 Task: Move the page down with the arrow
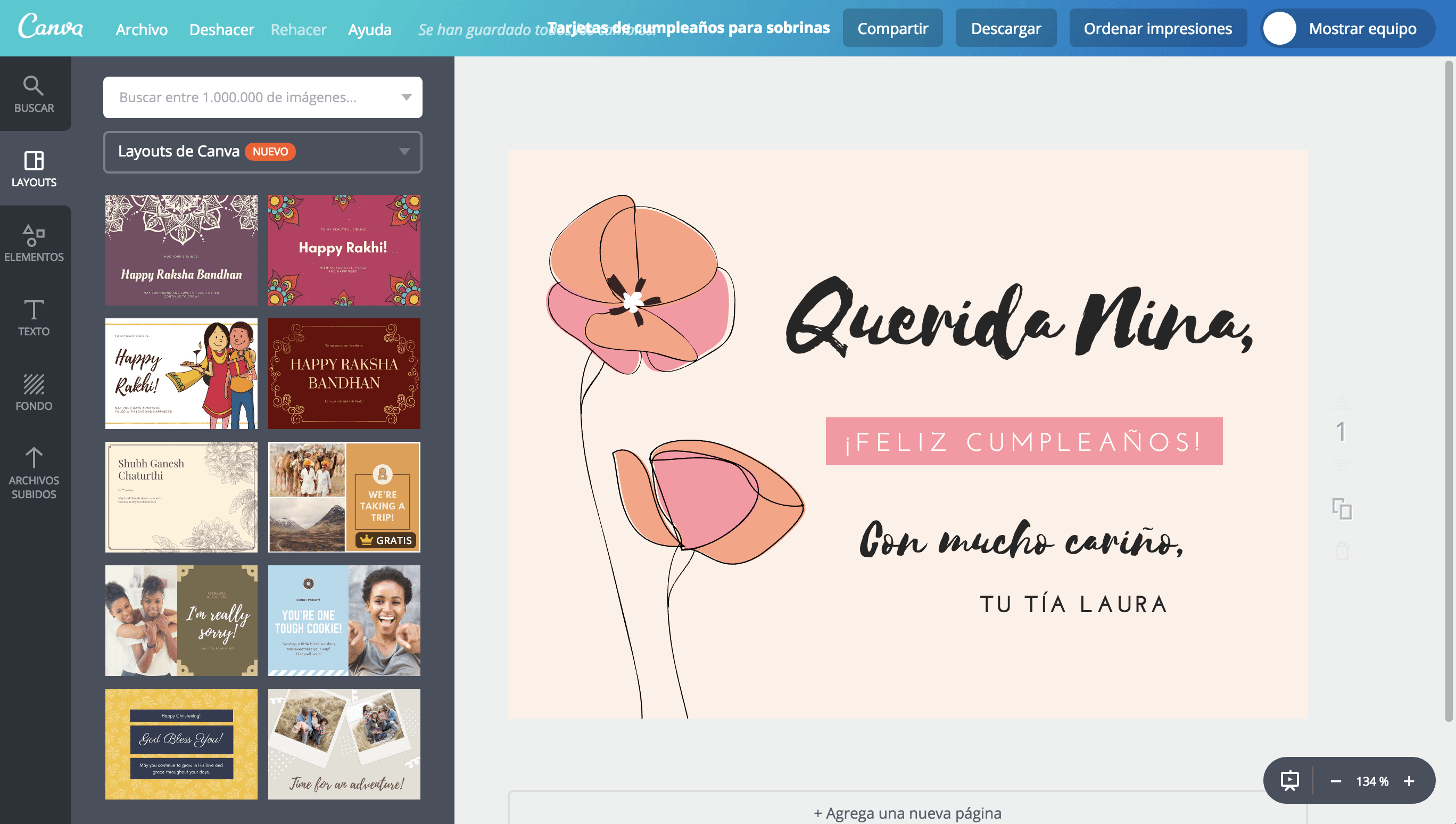point(1341,466)
